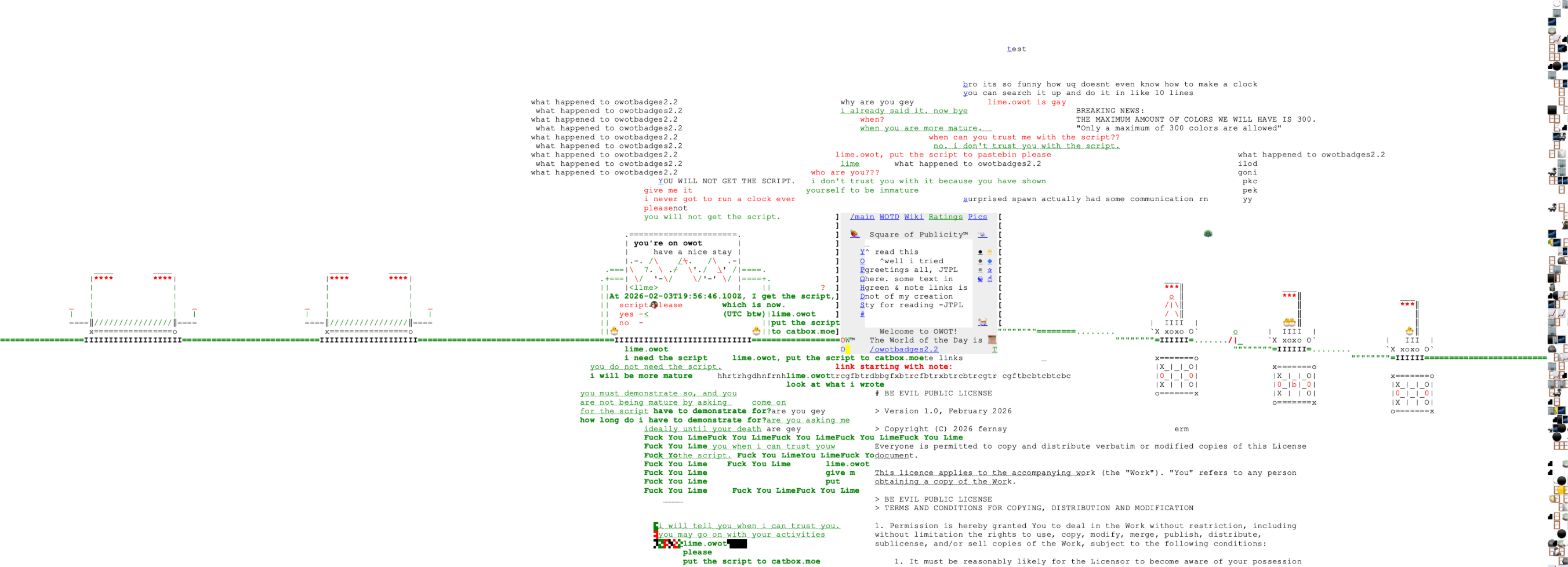Click the red 'b' cell in tic-tac-toe board
This screenshot has width=1568, height=567.
(x=1294, y=384)
